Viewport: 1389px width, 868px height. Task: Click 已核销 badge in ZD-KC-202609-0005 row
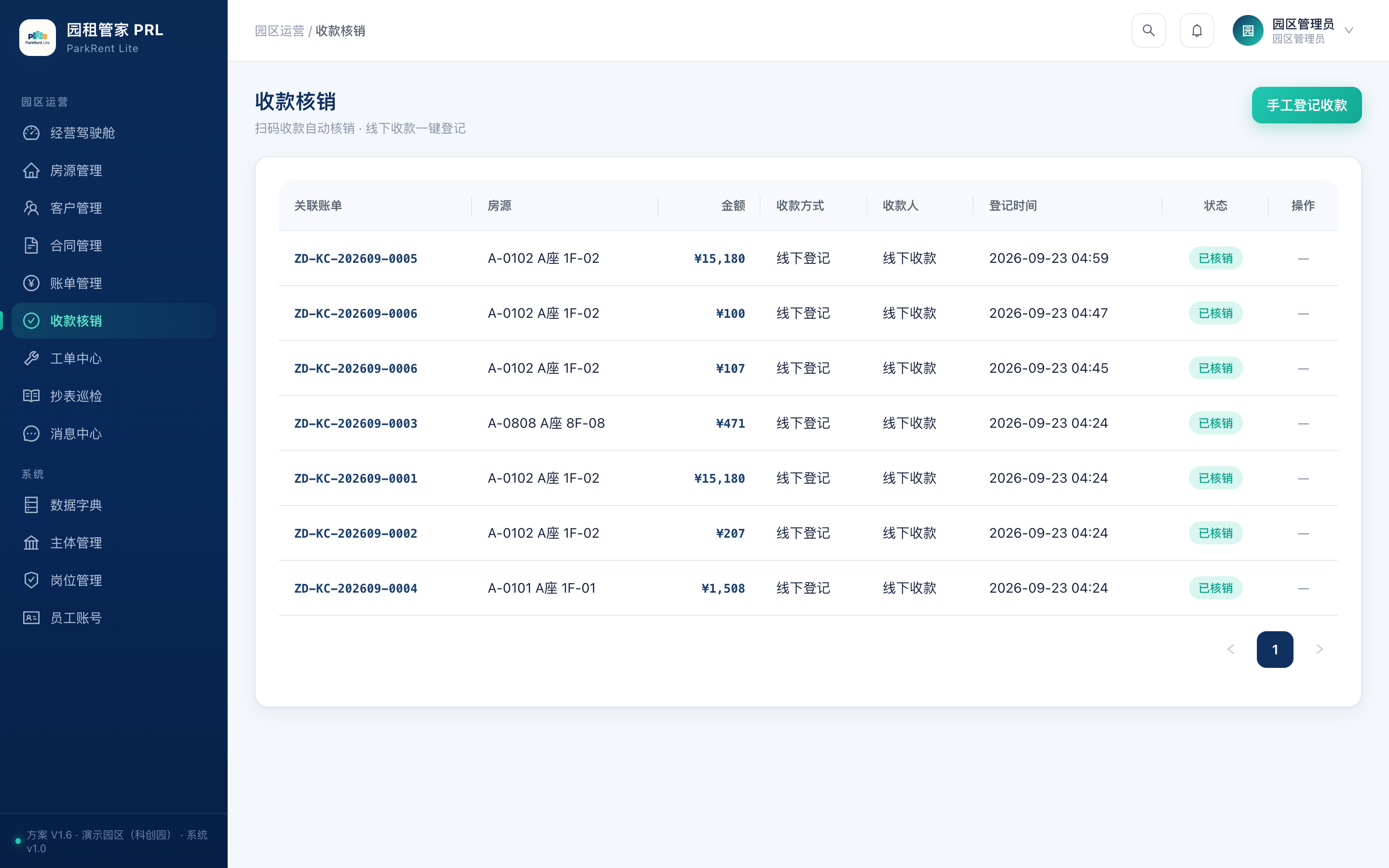click(1216, 258)
